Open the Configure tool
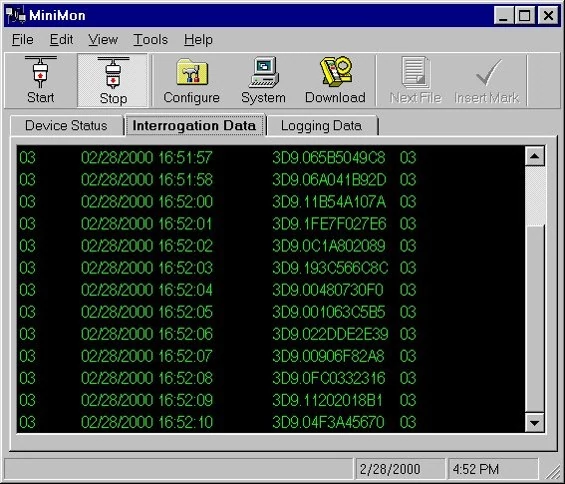The height and width of the screenshot is (484, 565). pyautogui.click(x=192, y=72)
